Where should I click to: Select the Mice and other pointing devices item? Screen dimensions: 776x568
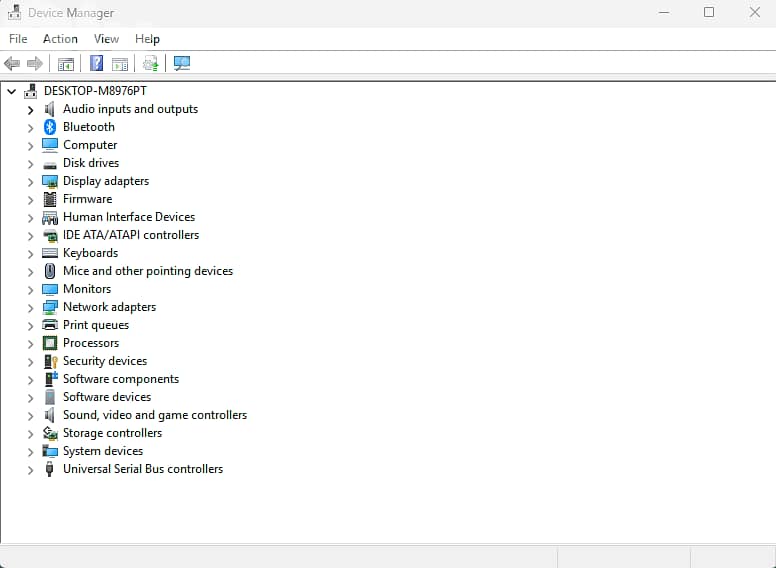point(147,271)
